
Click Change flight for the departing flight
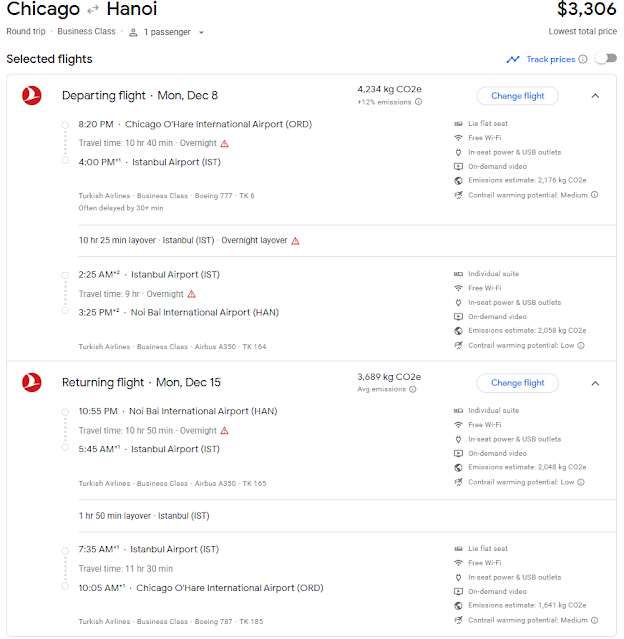517,96
